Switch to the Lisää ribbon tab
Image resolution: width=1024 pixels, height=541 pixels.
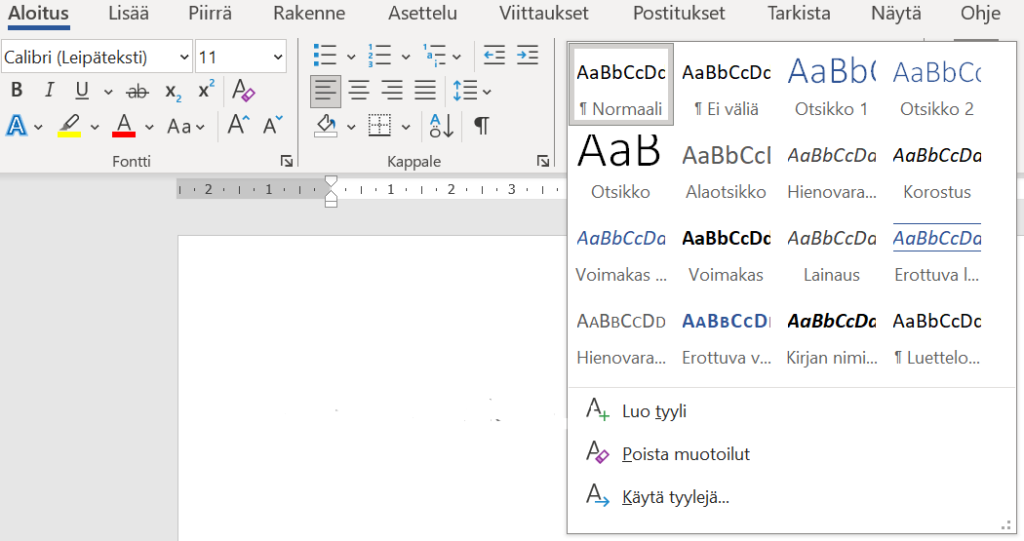(x=128, y=14)
